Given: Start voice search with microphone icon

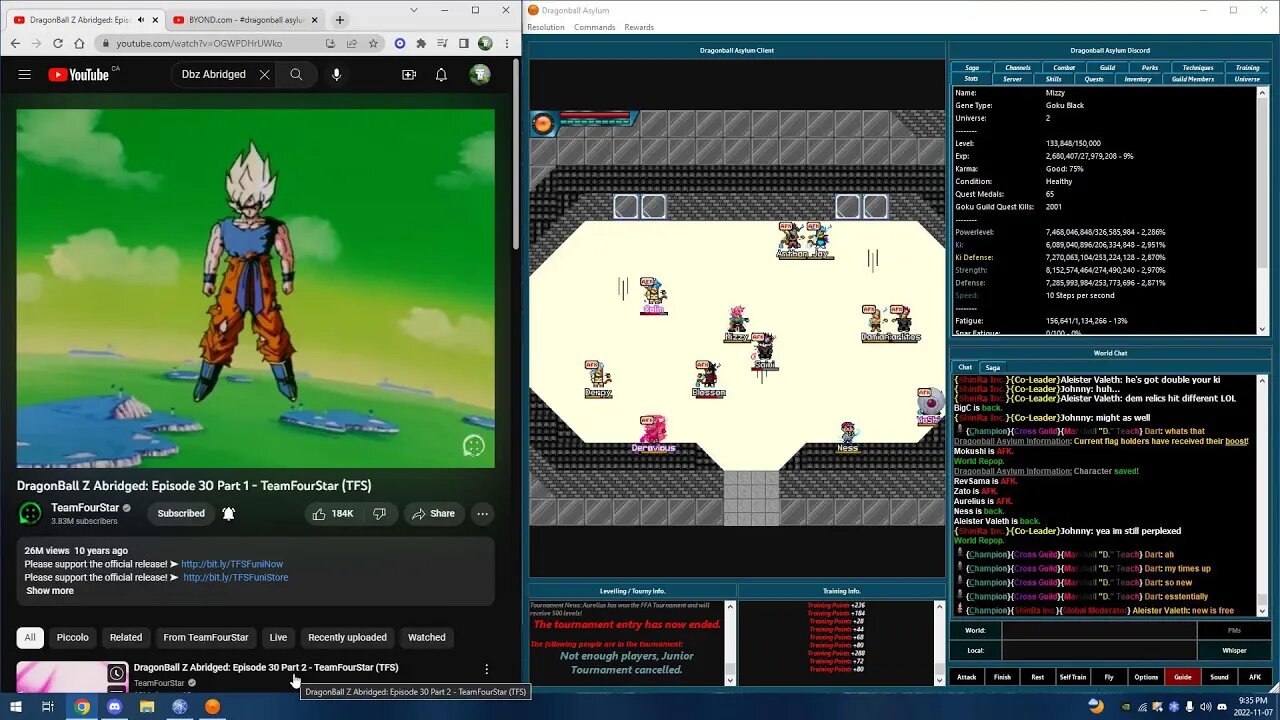Looking at the screenshot, I should tap(336, 74).
